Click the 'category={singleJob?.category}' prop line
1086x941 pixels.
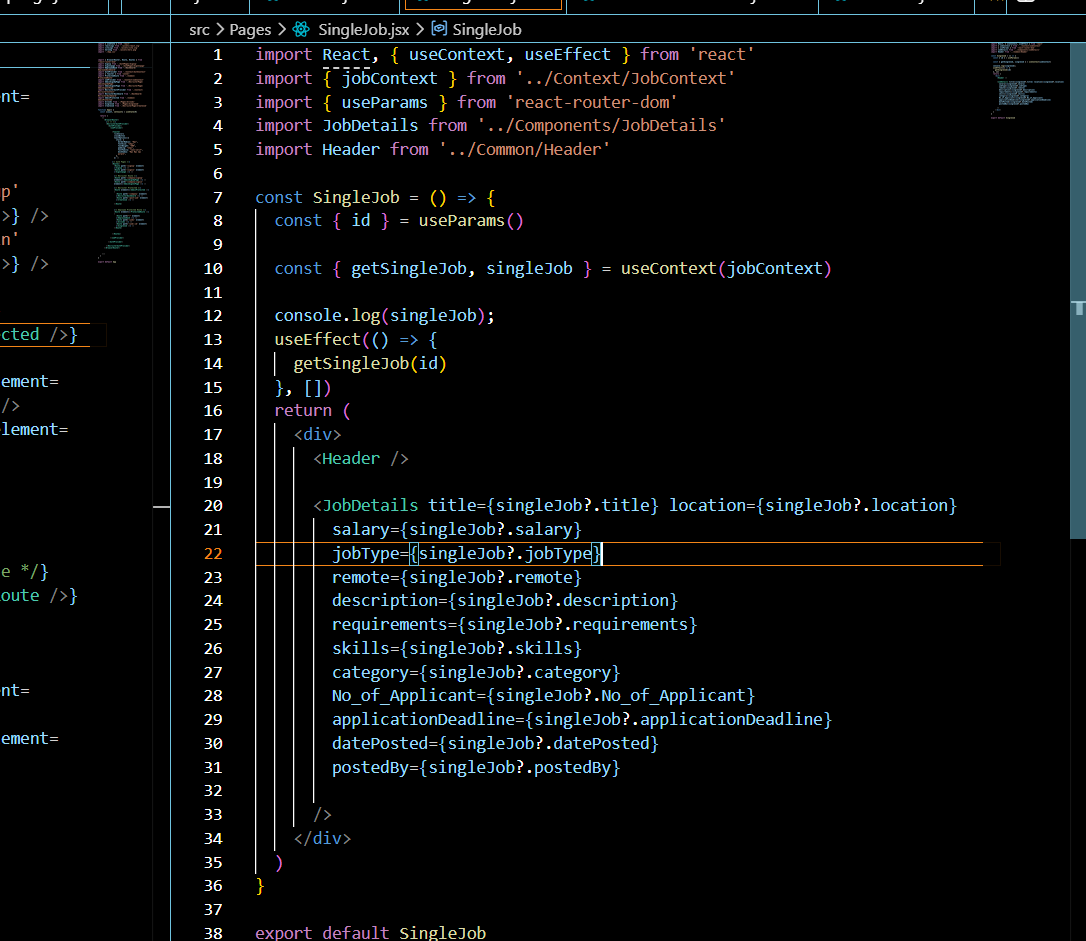[x=476, y=672]
